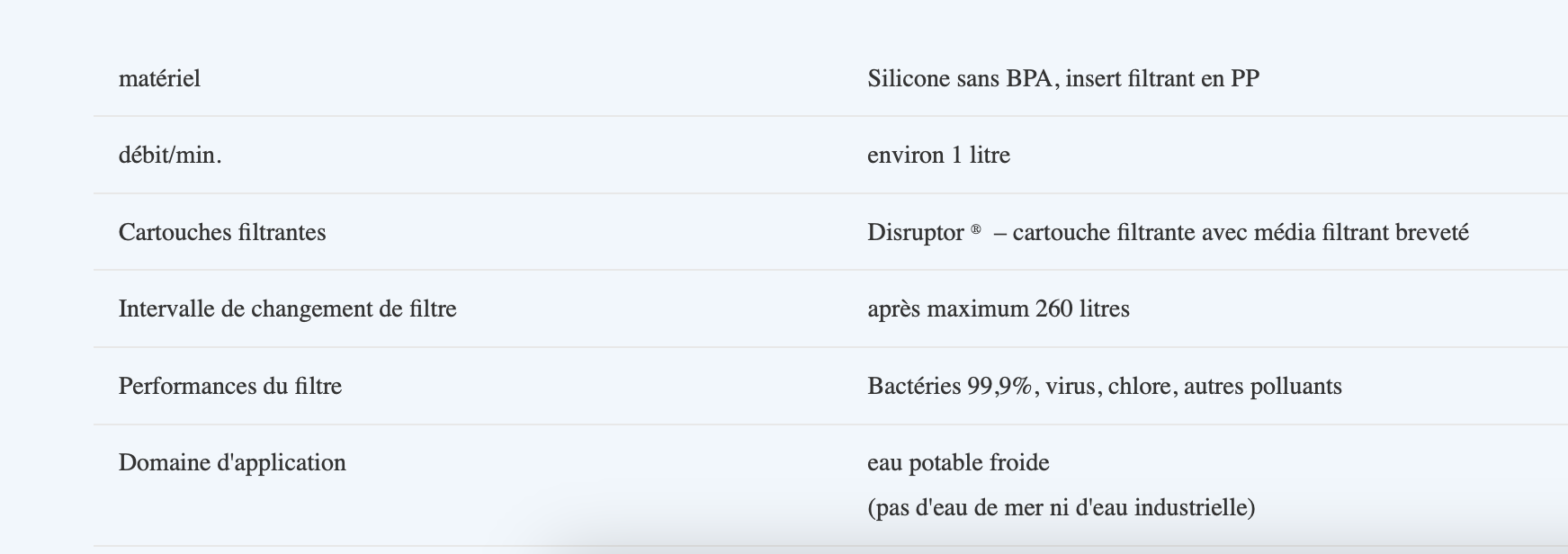Click "Intervalle de changement de filtre" label
This screenshot has height=554, width=1568.
[x=287, y=309]
